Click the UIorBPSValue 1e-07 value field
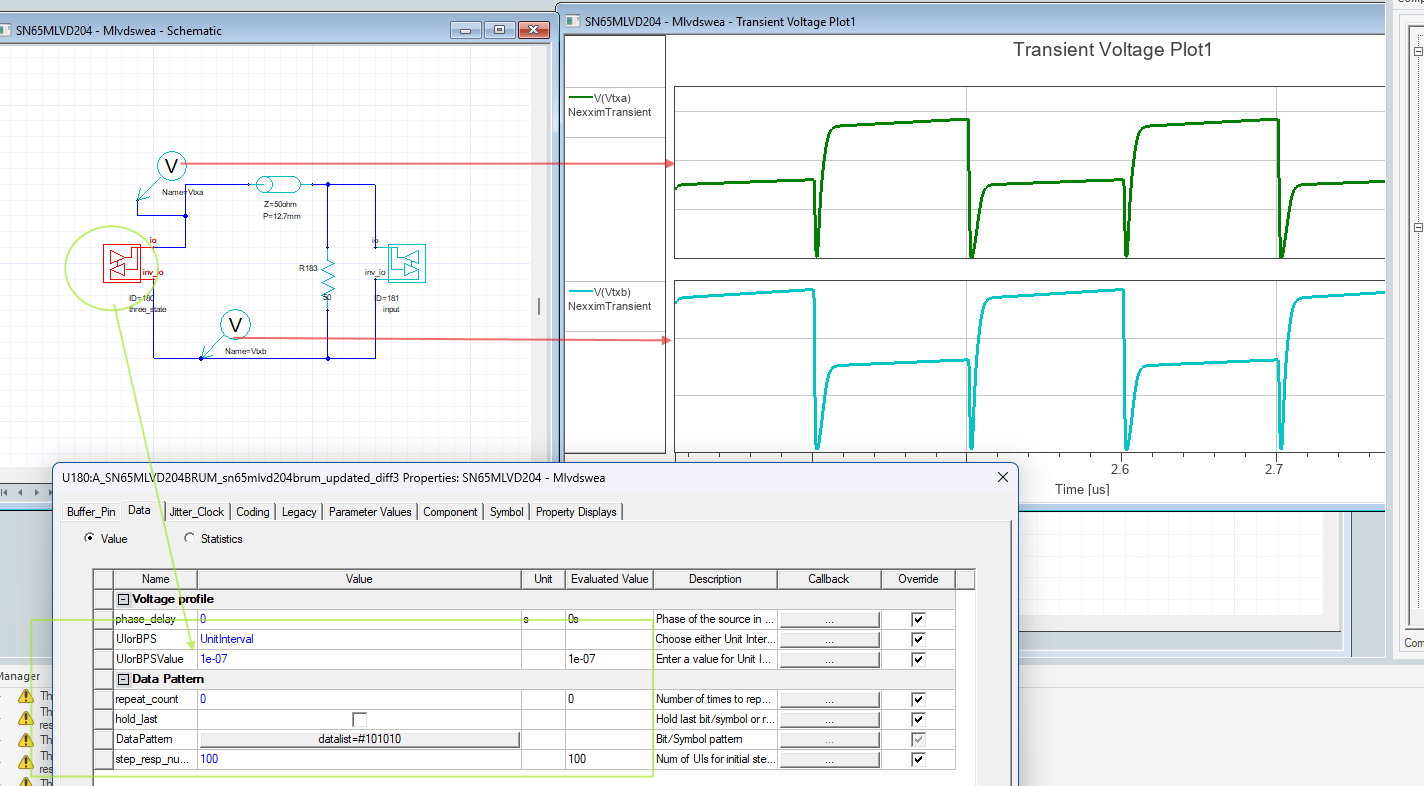The image size is (1424, 786). click(x=359, y=659)
